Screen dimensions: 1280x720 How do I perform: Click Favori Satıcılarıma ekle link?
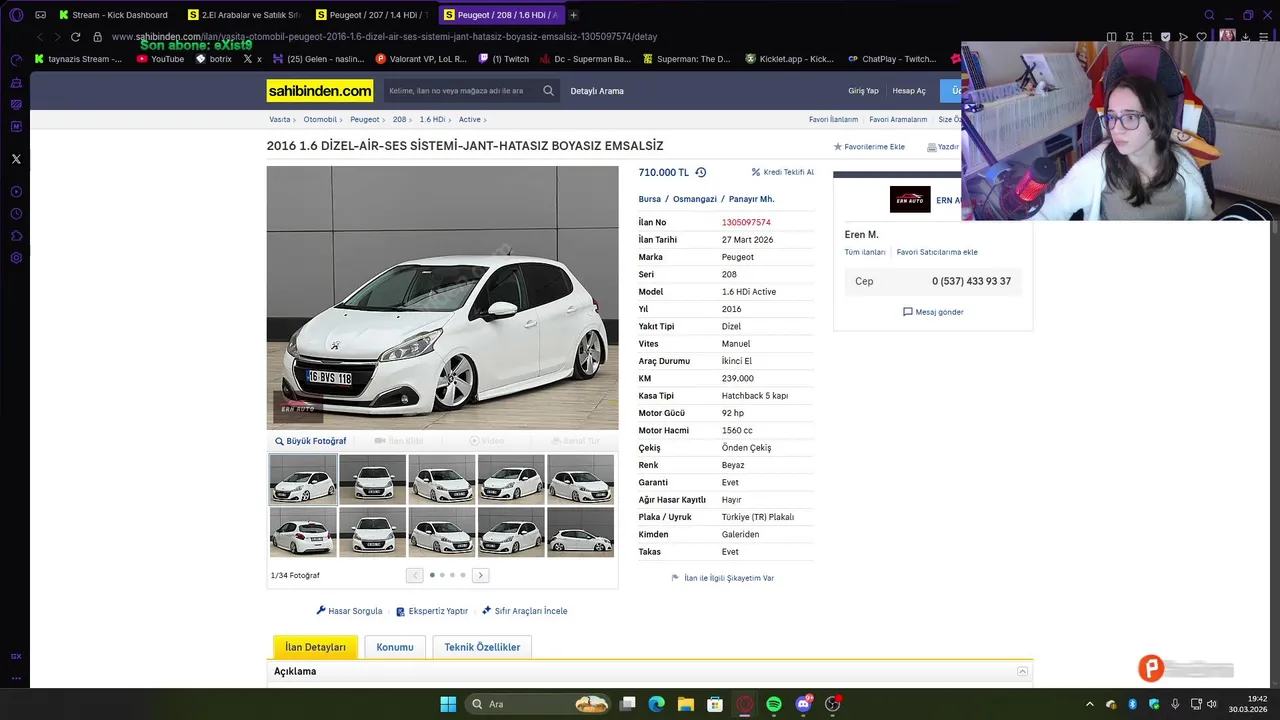pos(937,252)
